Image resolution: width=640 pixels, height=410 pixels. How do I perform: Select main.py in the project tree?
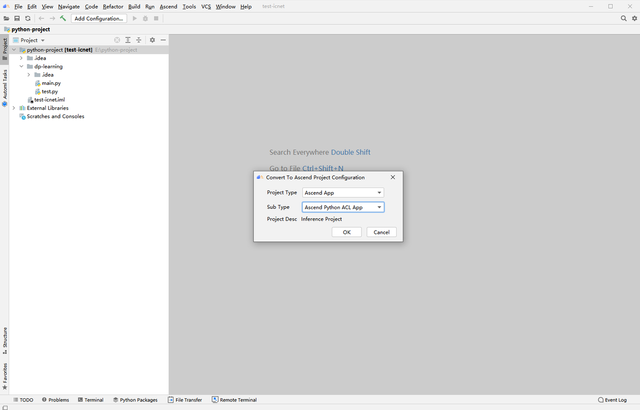point(51,83)
